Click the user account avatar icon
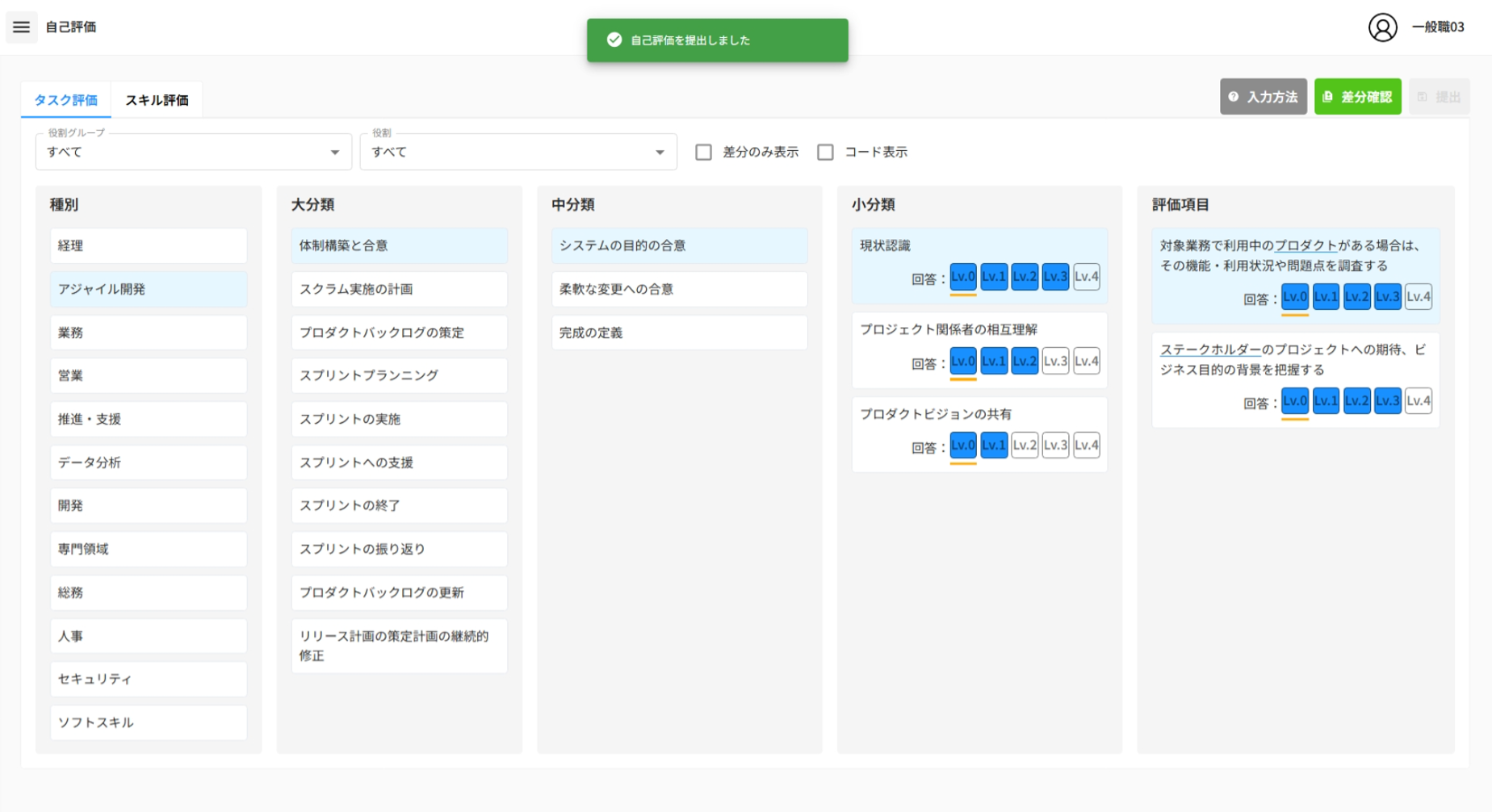 1382,27
